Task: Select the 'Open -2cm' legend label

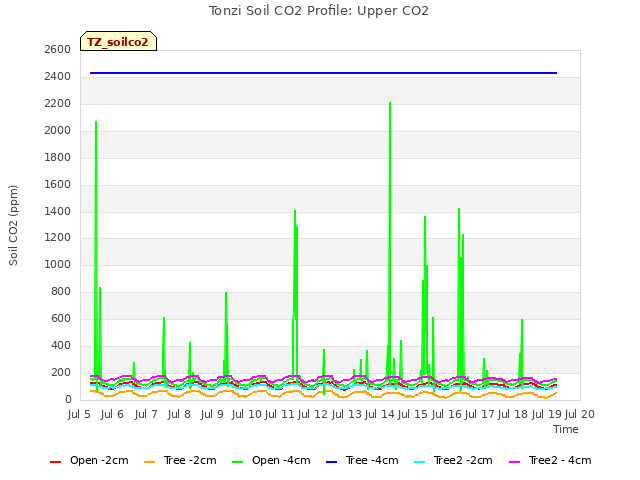Action: coord(99,460)
